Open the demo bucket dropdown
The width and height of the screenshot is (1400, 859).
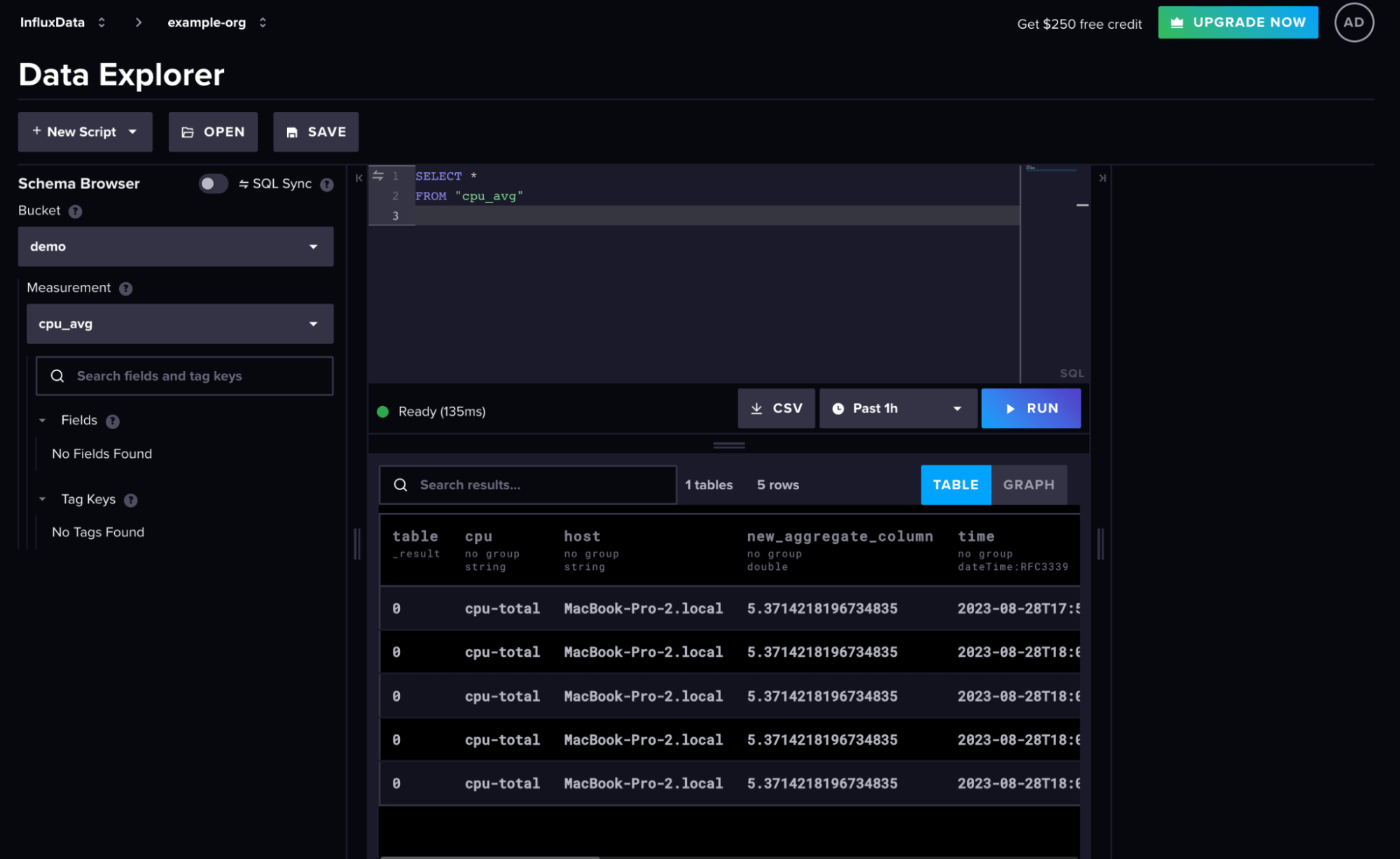[x=175, y=246]
